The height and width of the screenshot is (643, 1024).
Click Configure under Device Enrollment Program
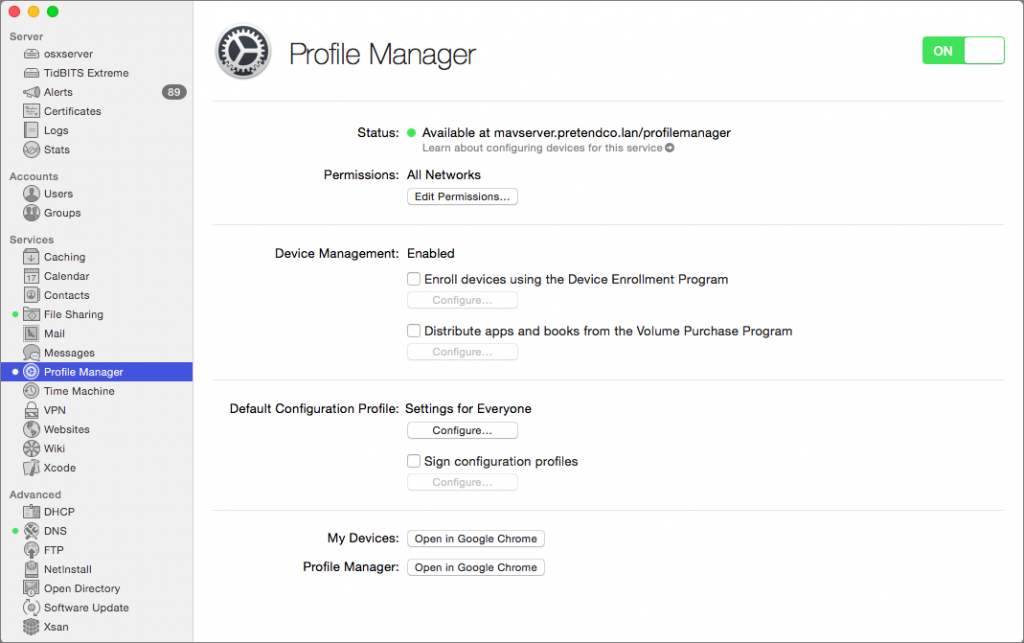tap(462, 300)
